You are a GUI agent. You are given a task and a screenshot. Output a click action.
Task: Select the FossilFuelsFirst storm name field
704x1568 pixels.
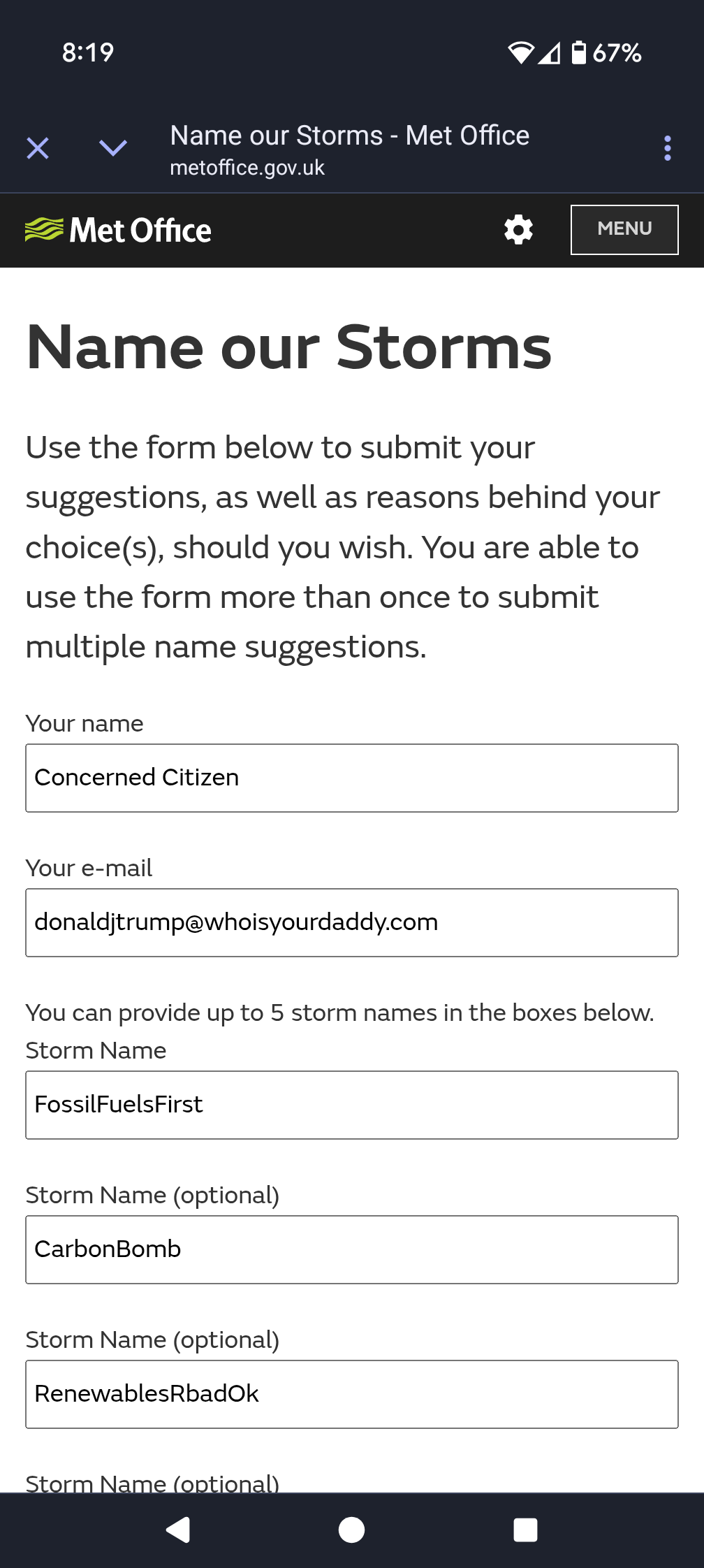pos(352,1105)
